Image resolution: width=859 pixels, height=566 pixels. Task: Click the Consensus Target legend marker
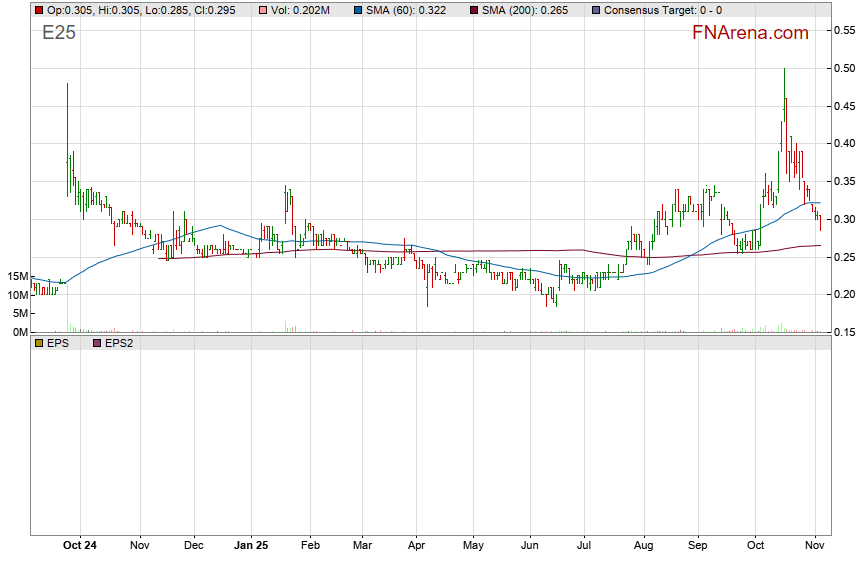[x=597, y=9]
